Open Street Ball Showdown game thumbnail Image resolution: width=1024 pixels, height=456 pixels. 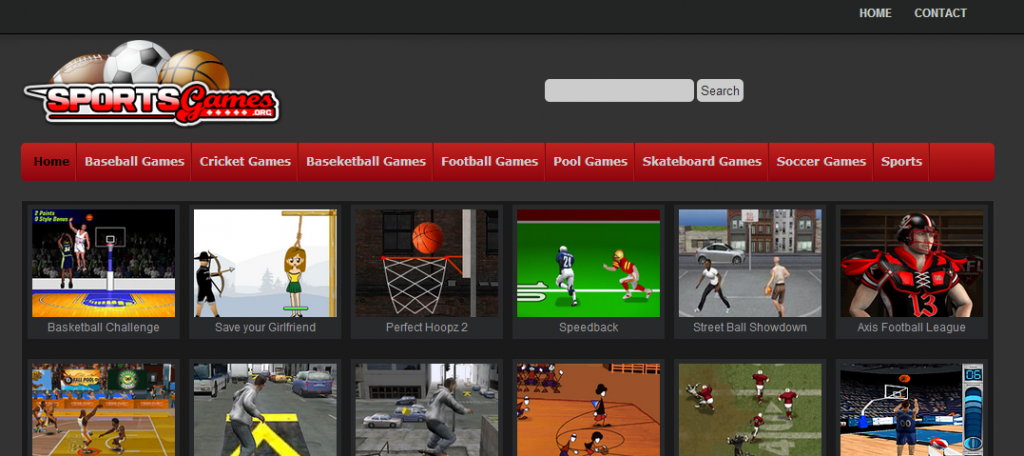[750, 263]
